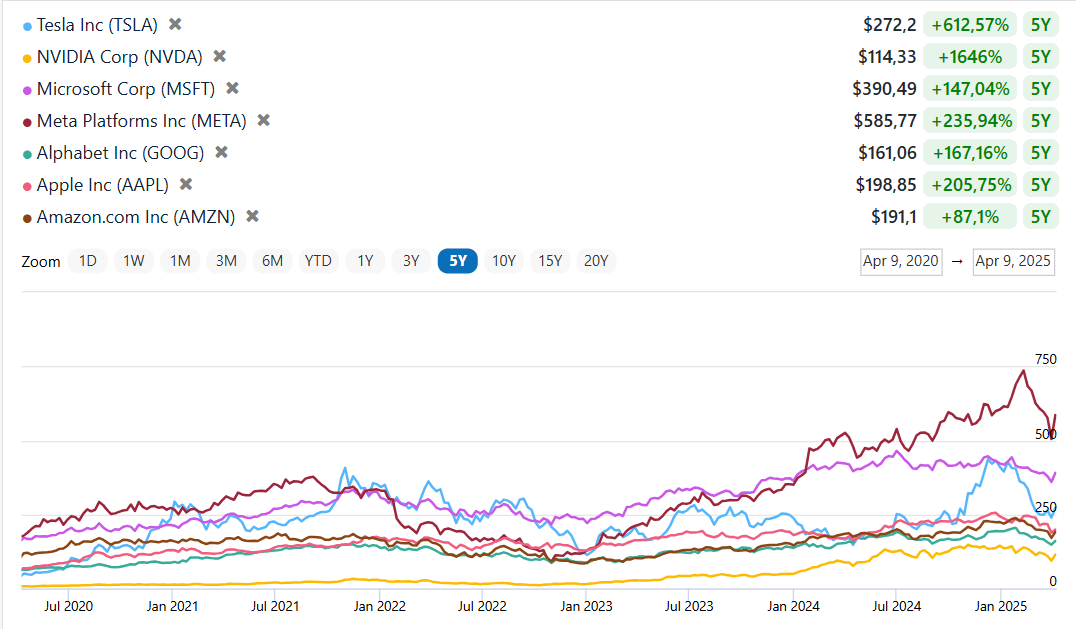
Task: Open the Amazon.com Inc (AMZN) name
Action: 136,217
